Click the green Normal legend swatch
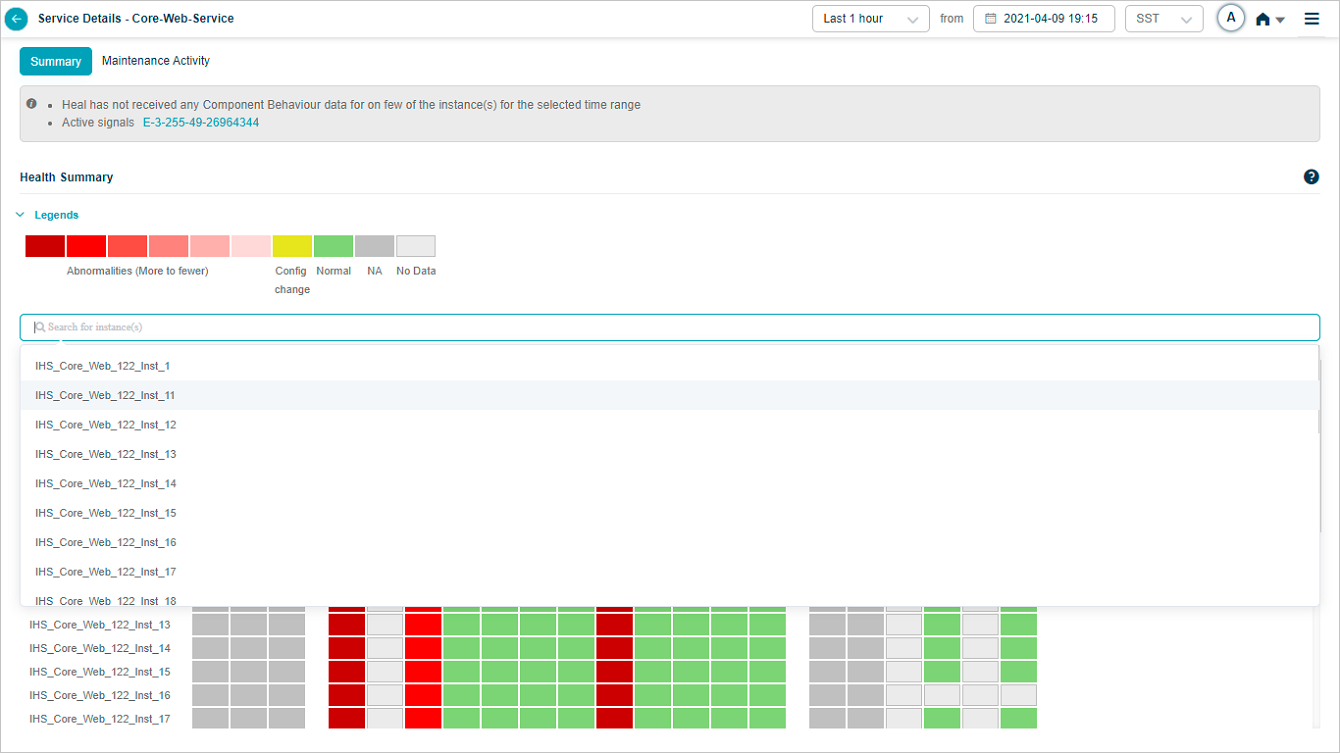 click(x=333, y=246)
